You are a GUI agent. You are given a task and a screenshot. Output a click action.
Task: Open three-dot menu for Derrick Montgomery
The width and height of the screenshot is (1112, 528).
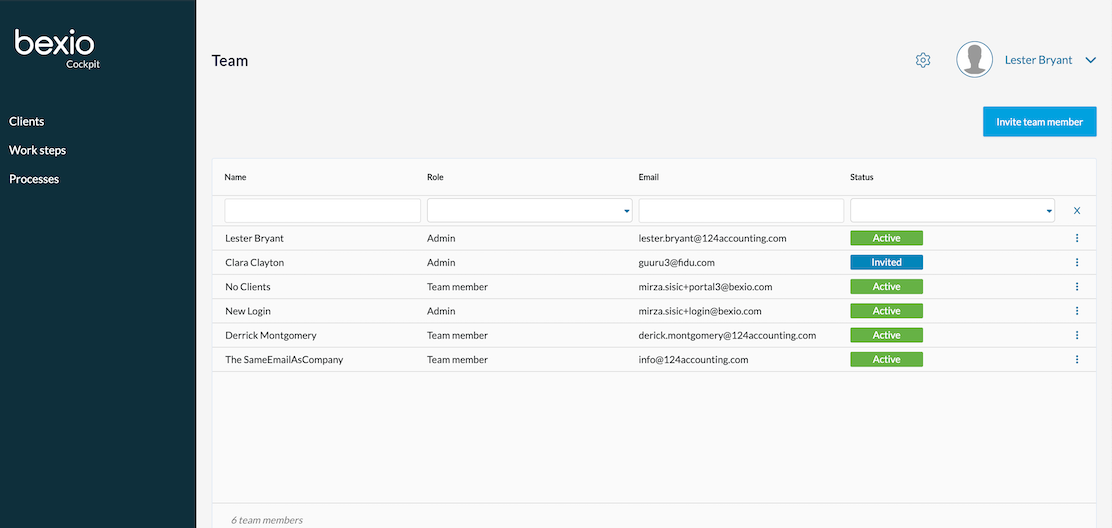click(1077, 335)
